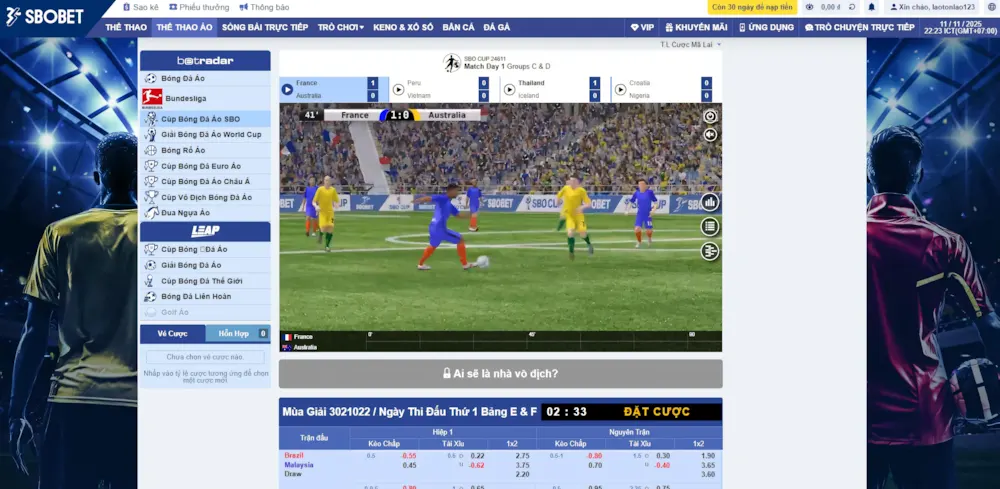Play the Croatia vs Nigeria match
The image size is (1000, 489).
coord(620,89)
